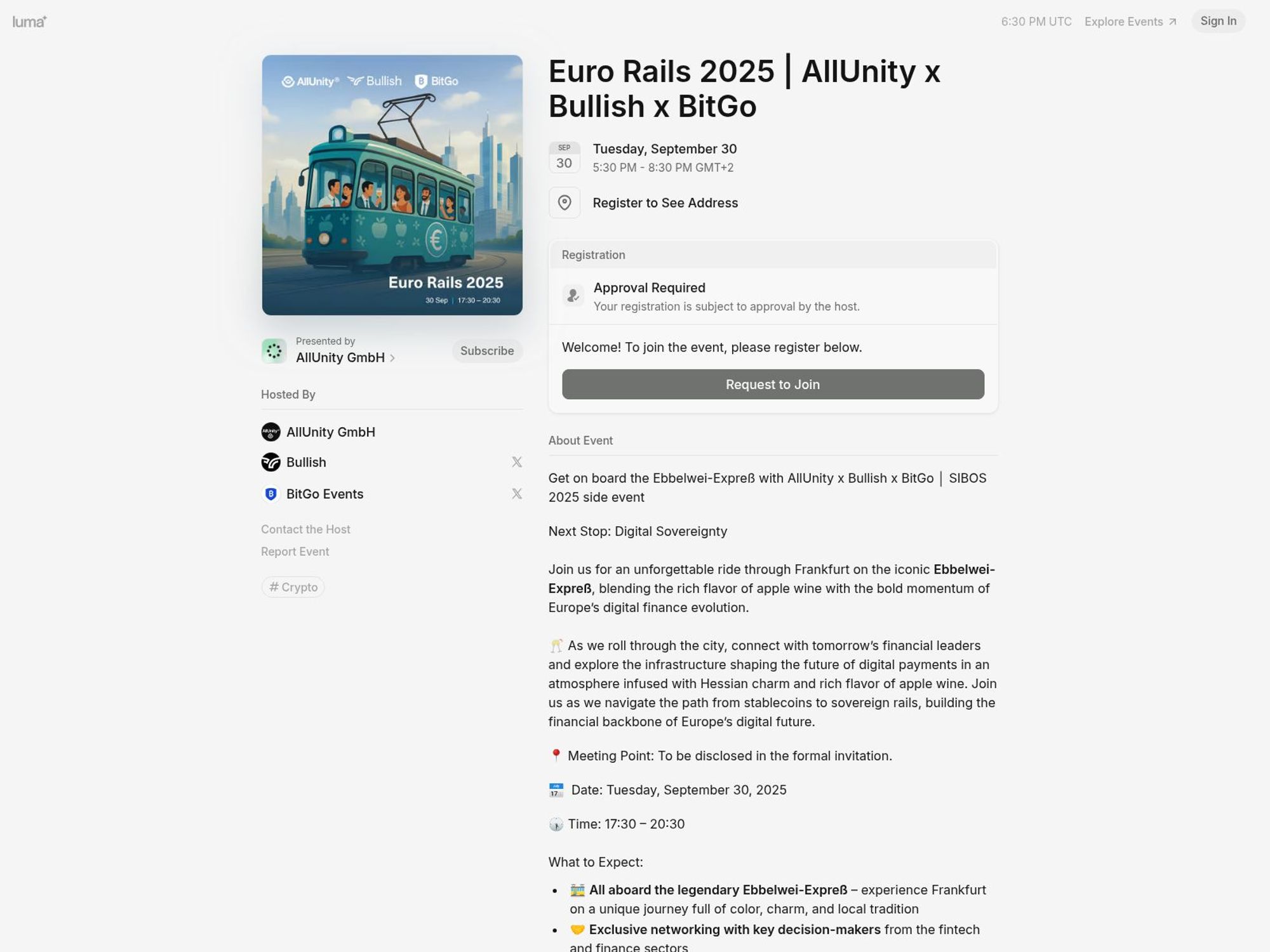This screenshot has height=952, width=1270.
Task: Click the Tuesday, September 30 date text
Action: tap(664, 149)
